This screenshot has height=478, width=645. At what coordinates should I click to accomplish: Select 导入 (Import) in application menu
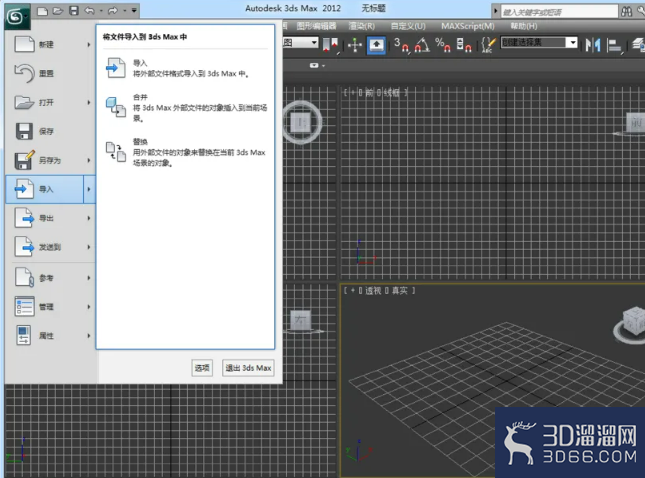pos(44,189)
